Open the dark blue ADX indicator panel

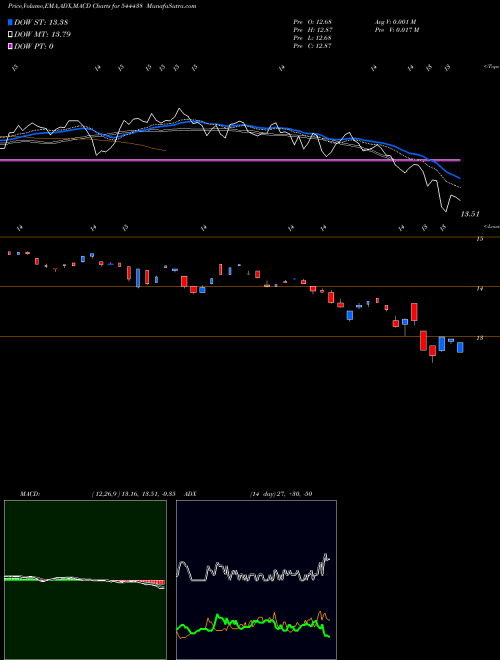pyautogui.click(x=256, y=580)
